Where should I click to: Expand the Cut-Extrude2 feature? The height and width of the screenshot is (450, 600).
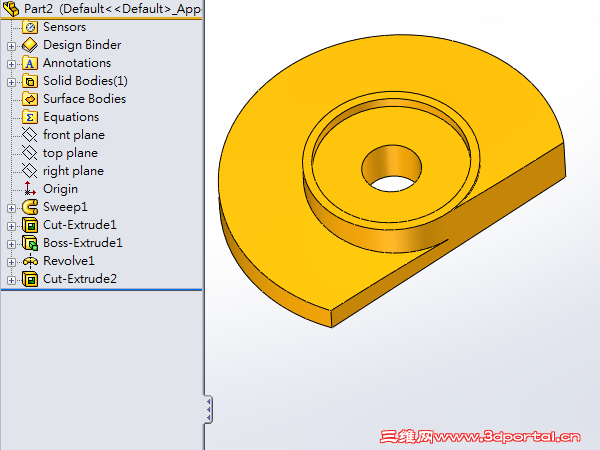pos(11,280)
